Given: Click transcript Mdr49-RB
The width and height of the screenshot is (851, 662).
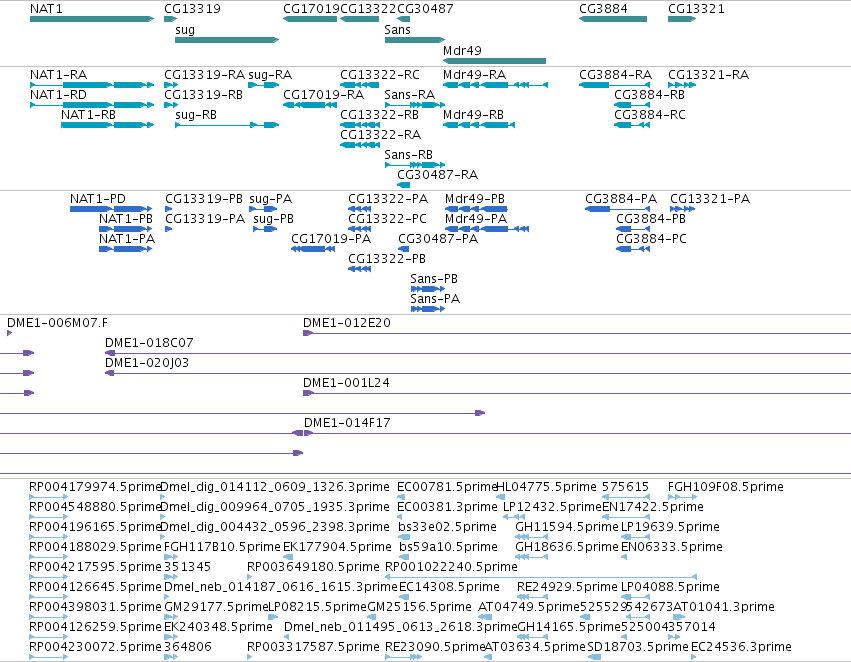Looking at the screenshot, I should pyautogui.click(x=473, y=115).
